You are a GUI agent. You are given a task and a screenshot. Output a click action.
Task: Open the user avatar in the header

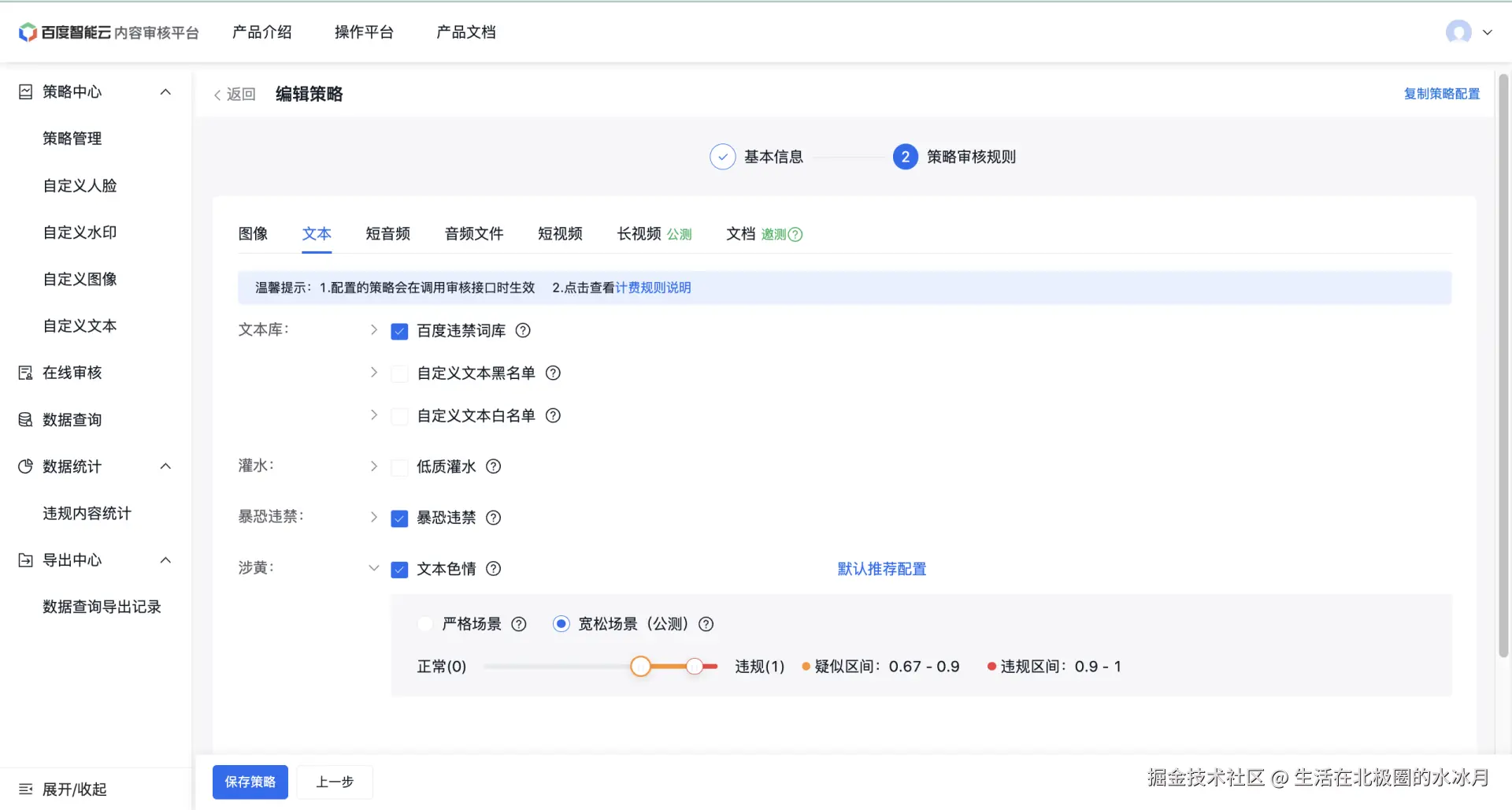tap(1458, 32)
